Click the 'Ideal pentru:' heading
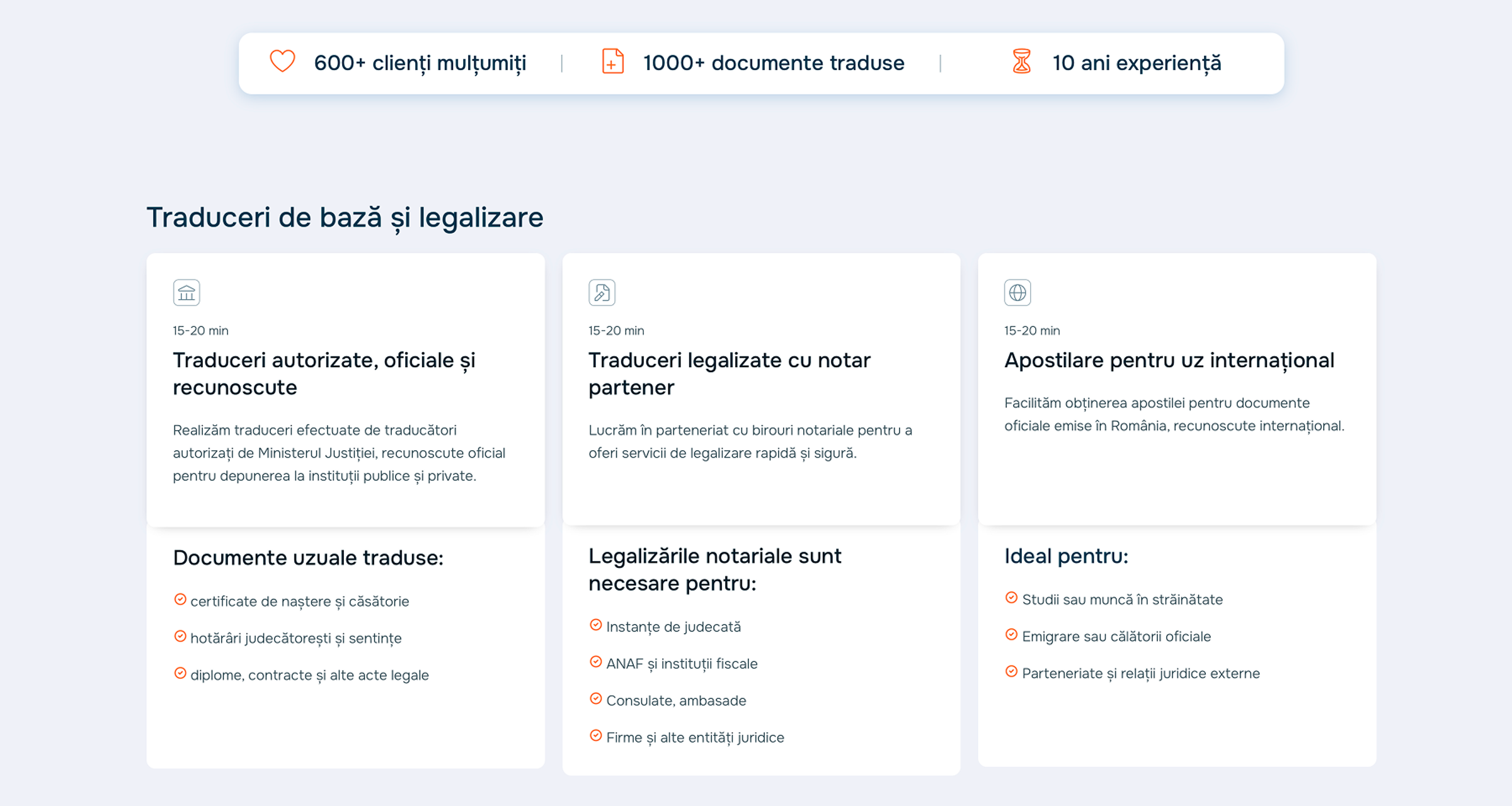This screenshot has width=1512, height=806. point(1066,557)
